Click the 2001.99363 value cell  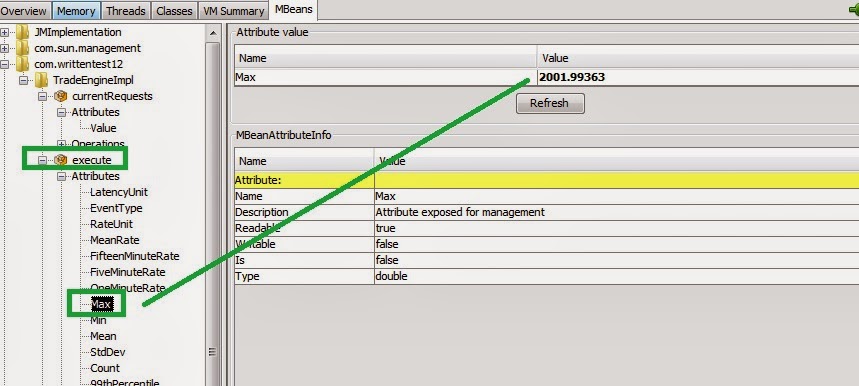pos(698,77)
